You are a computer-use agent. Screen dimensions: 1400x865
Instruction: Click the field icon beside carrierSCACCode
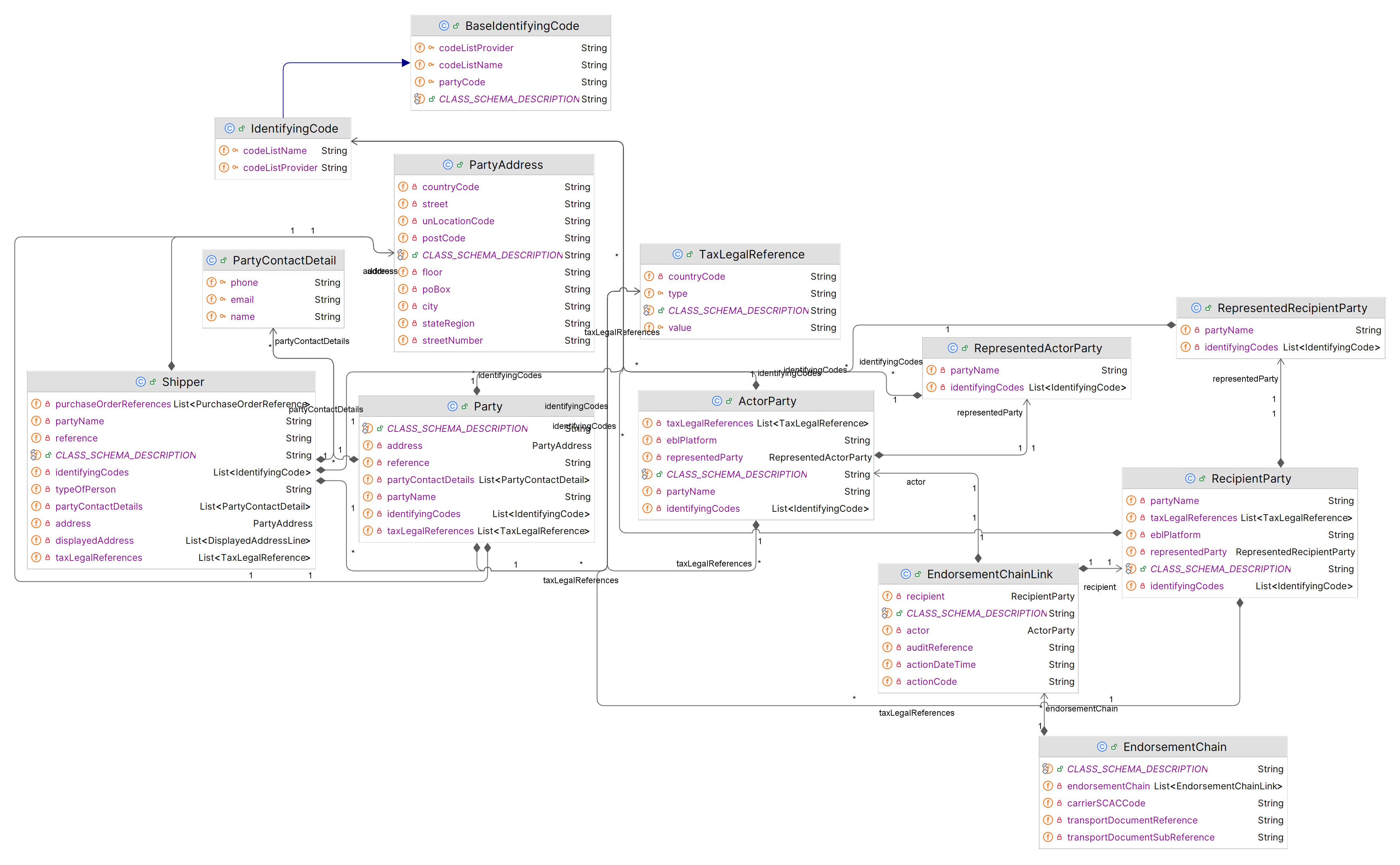[1048, 803]
